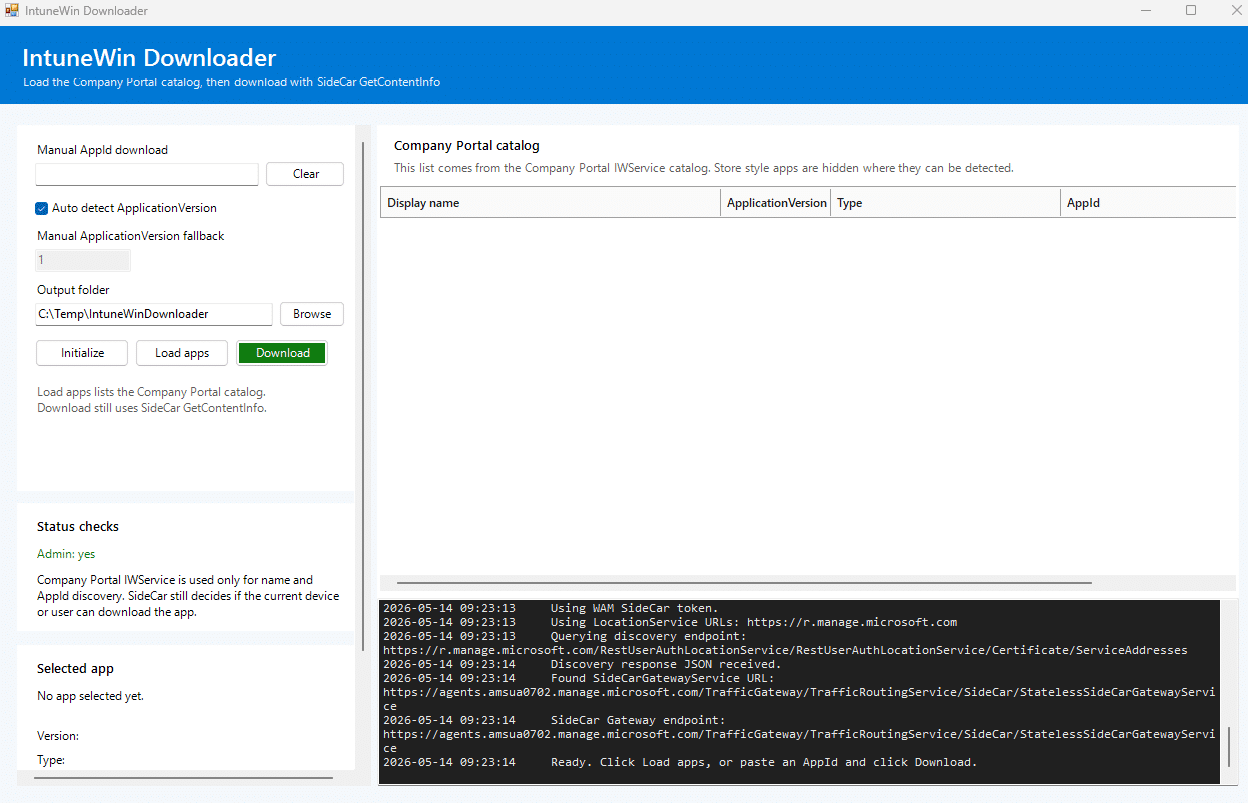Click 'Discovery response JSON received.' log line
This screenshot has width=1248, height=803.
click(582, 664)
